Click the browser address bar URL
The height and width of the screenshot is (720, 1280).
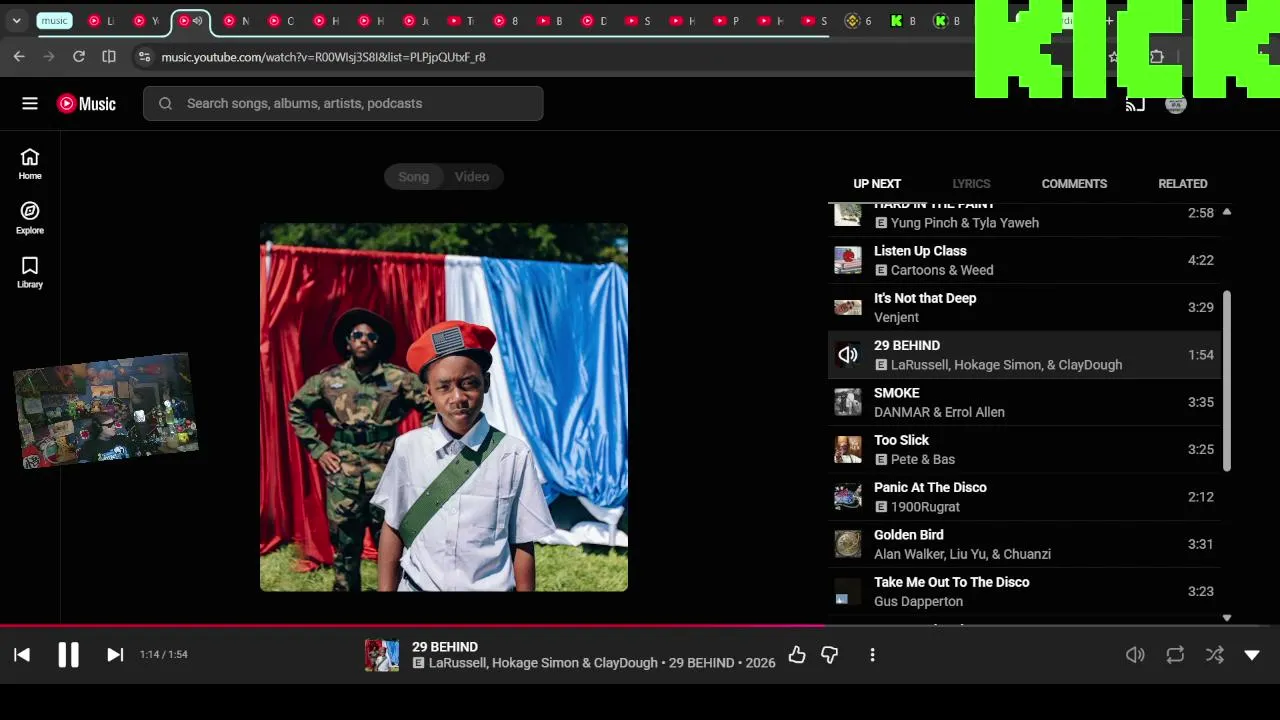323,57
